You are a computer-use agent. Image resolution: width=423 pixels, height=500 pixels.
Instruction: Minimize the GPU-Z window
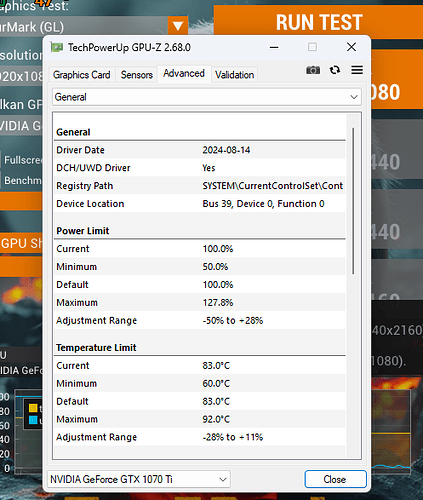coord(274,47)
